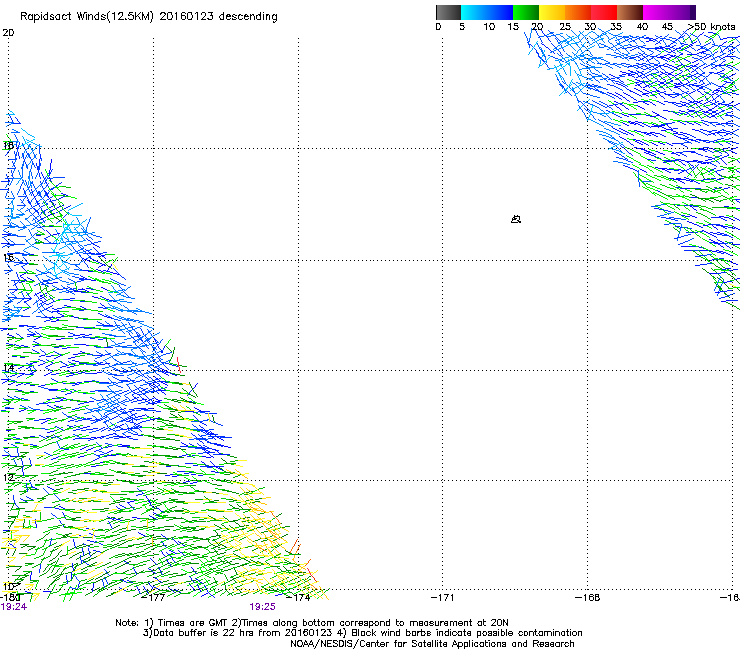Click the -171 longitude axis label

(443, 598)
